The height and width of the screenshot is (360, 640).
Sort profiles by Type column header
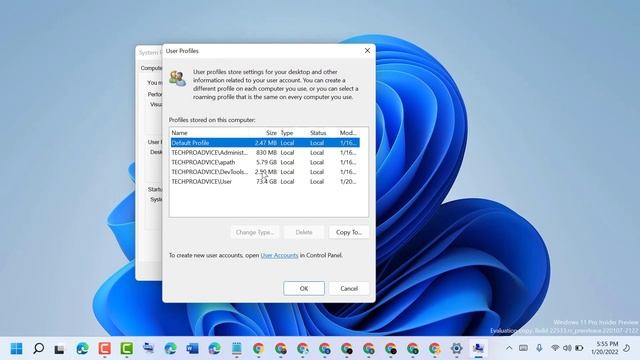(293, 133)
